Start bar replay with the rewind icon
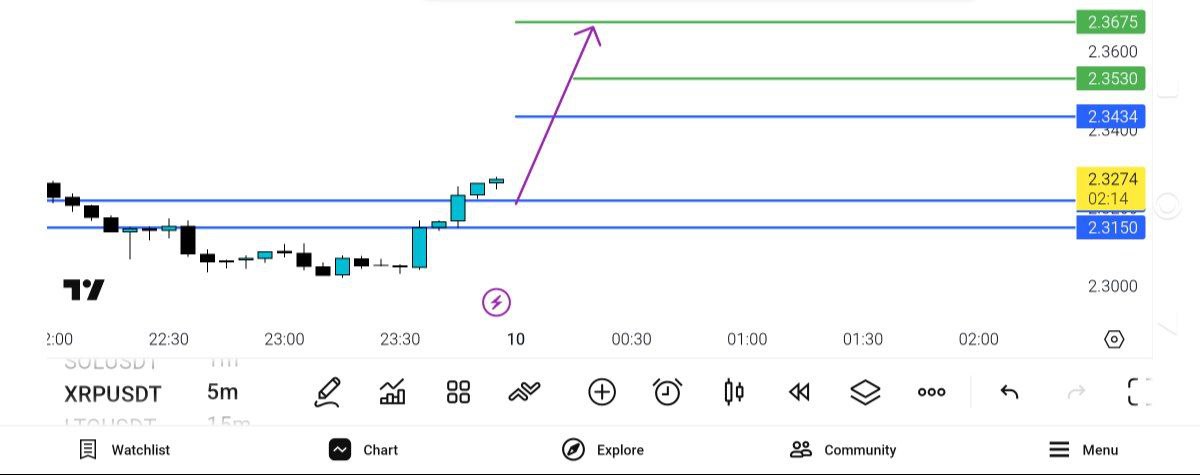The height and width of the screenshot is (475, 1200). click(799, 392)
